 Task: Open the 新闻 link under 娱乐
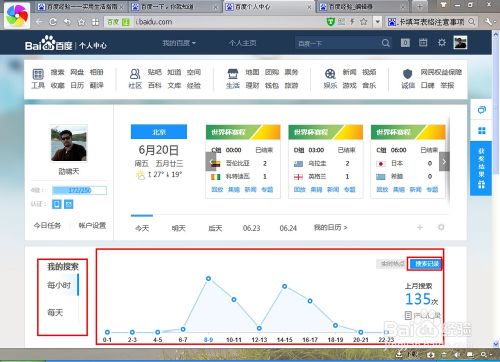coord(349,72)
